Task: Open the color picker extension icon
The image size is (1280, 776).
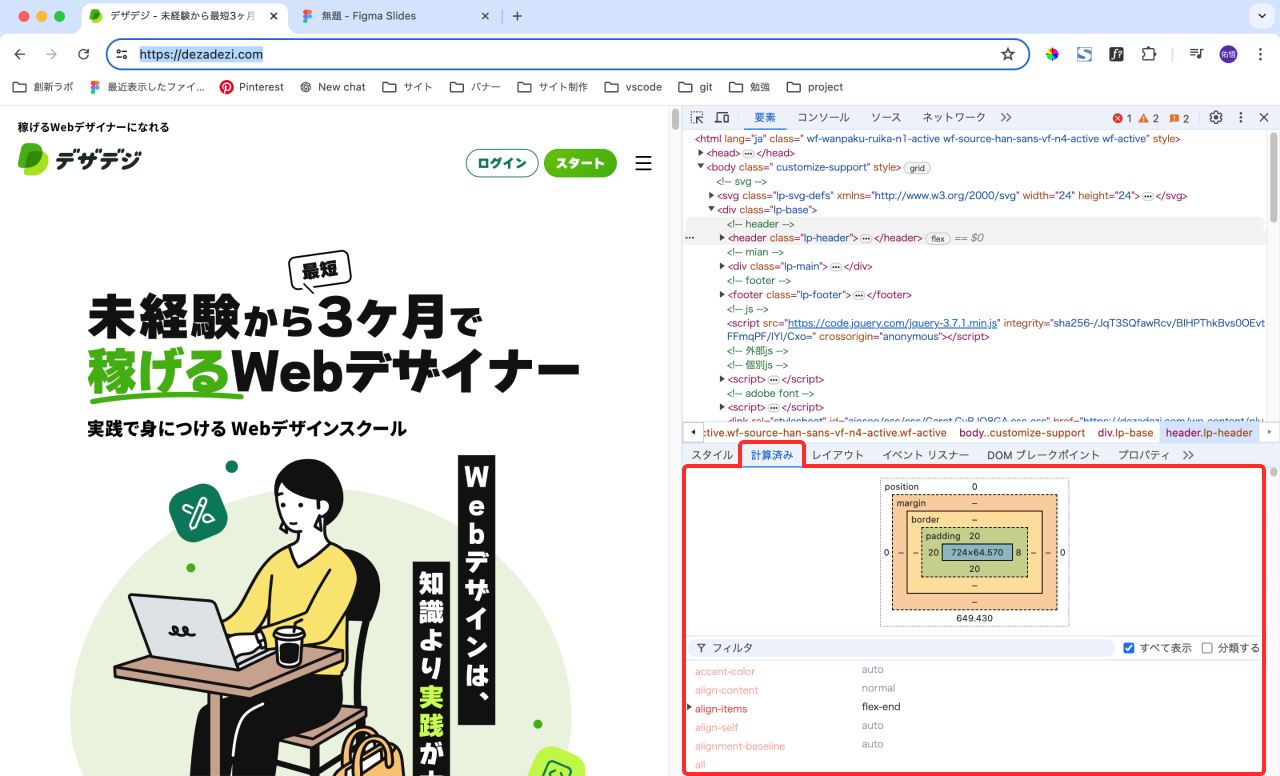Action: click(1052, 54)
